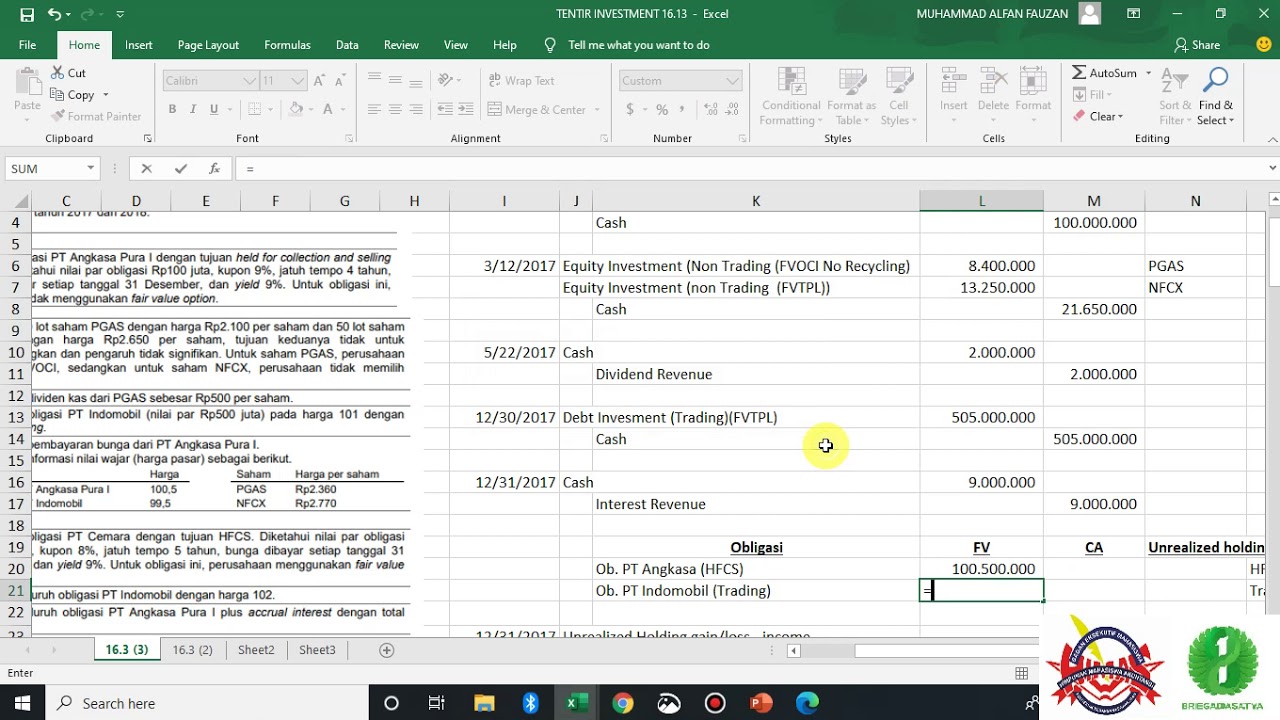Image resolution: width=1280 pixels, height=720 pixels.
Task: Apply Bold formatting button
Action: [x=172, y=110]
